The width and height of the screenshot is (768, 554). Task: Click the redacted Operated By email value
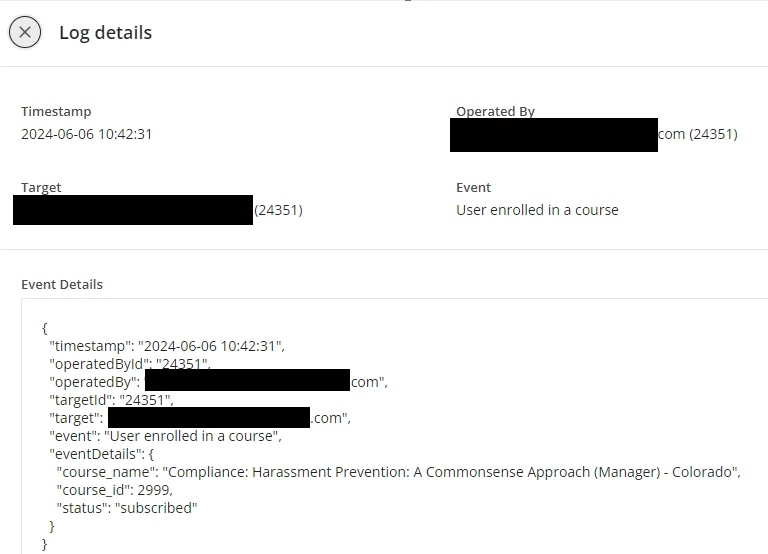555,135
